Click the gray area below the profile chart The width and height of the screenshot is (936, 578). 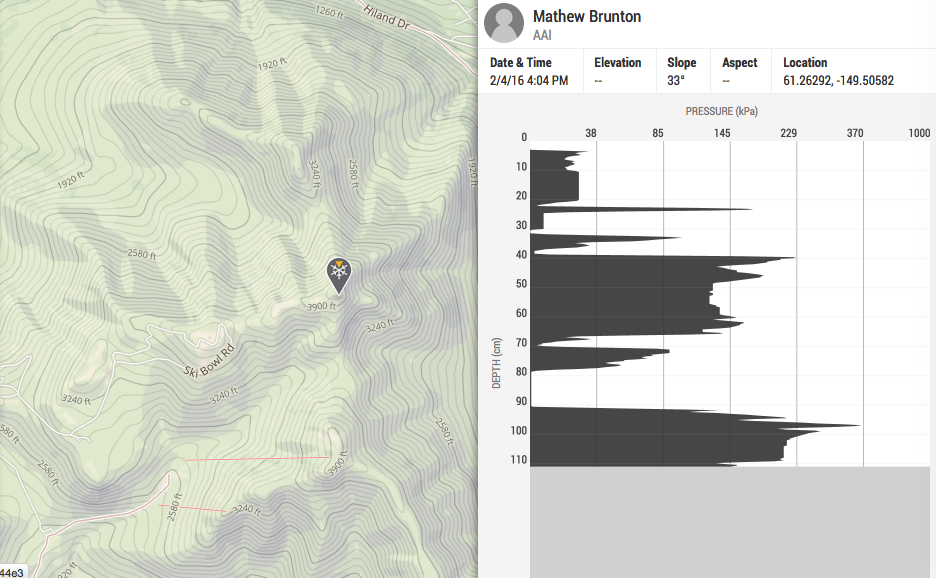coord(729,522)
